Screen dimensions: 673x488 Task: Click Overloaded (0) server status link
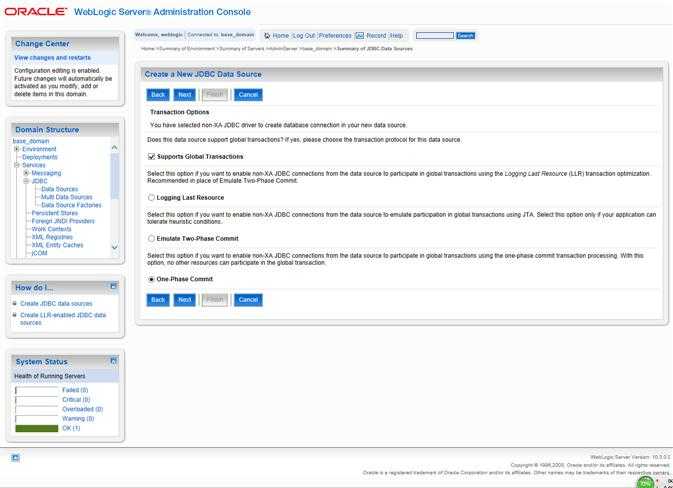pyautogui.click(x=82, y=409)
